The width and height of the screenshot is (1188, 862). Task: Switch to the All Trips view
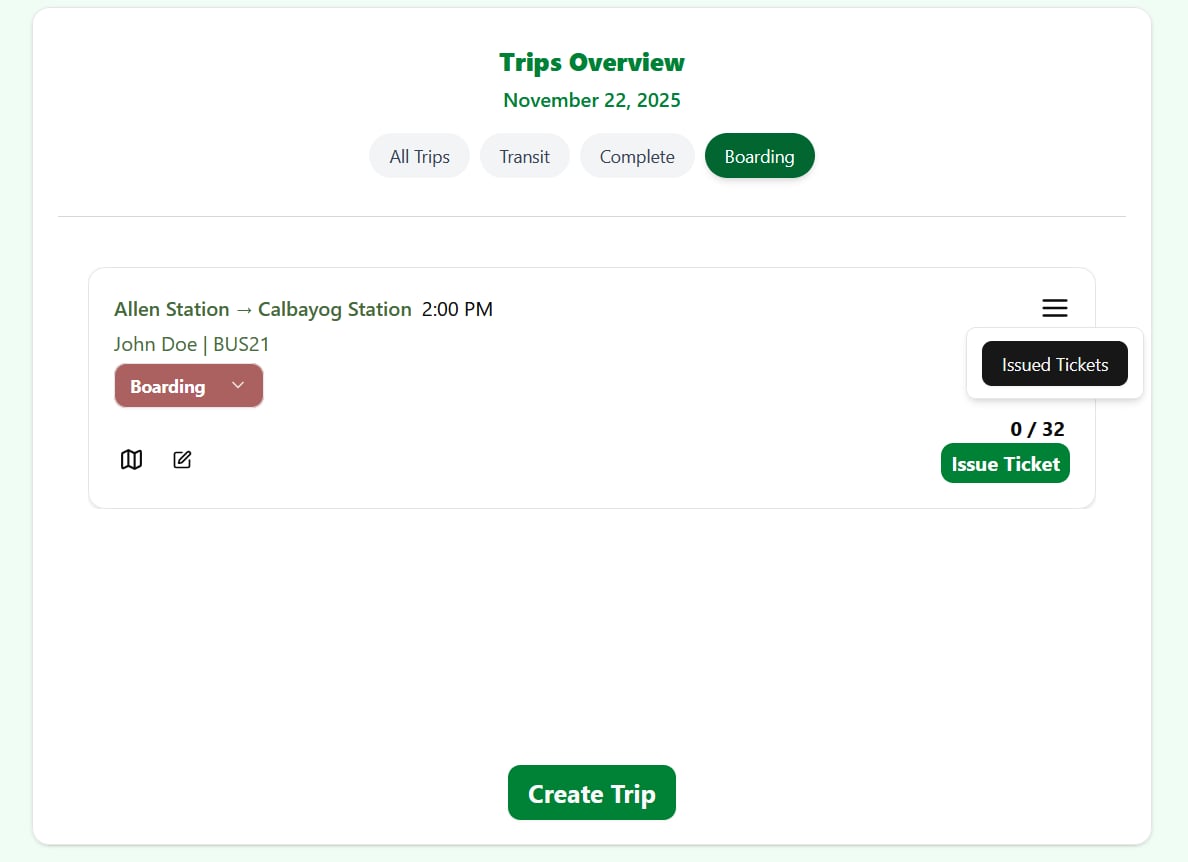[419, 156]
